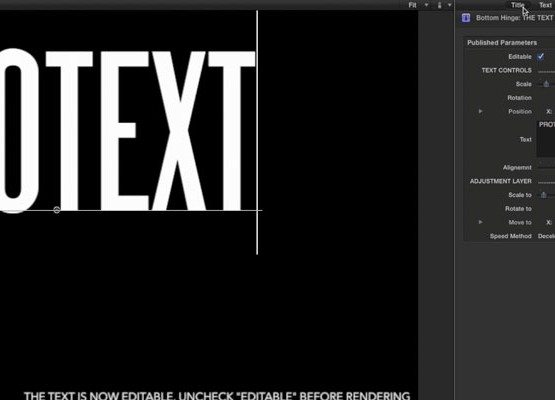Expand the Position parameter disclosure triangle
555x400 pixels.
(x=480, y=112)
